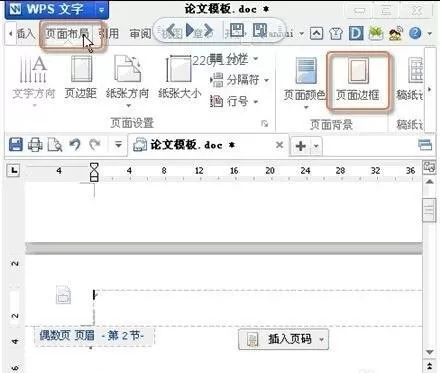Undo the last action
The image size is (440, 373).
[75, 145]
